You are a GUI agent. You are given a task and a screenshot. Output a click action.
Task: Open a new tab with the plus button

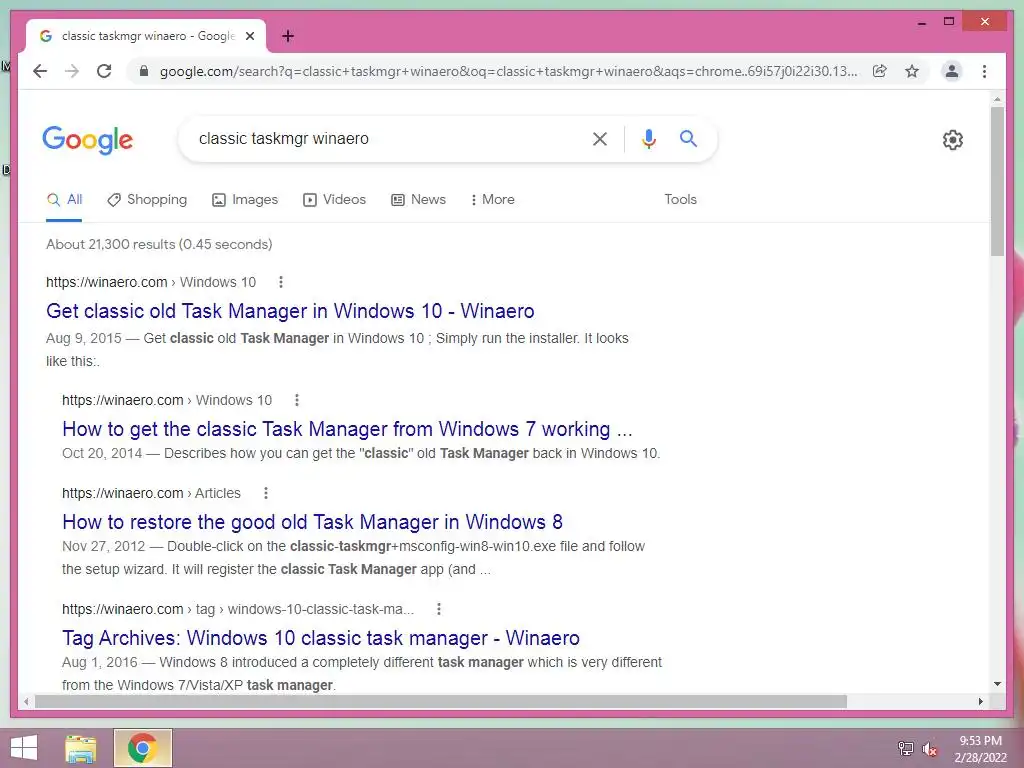pyautogui.click(x=288, y=36)
